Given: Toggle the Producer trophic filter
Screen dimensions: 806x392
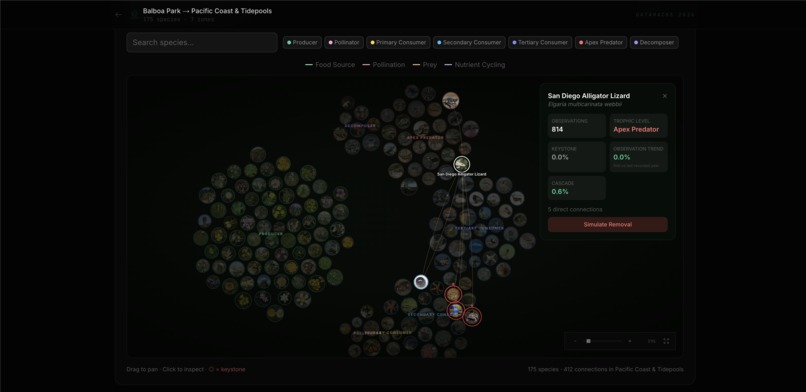Looking at the screenshot, I should tap(302, 43).
